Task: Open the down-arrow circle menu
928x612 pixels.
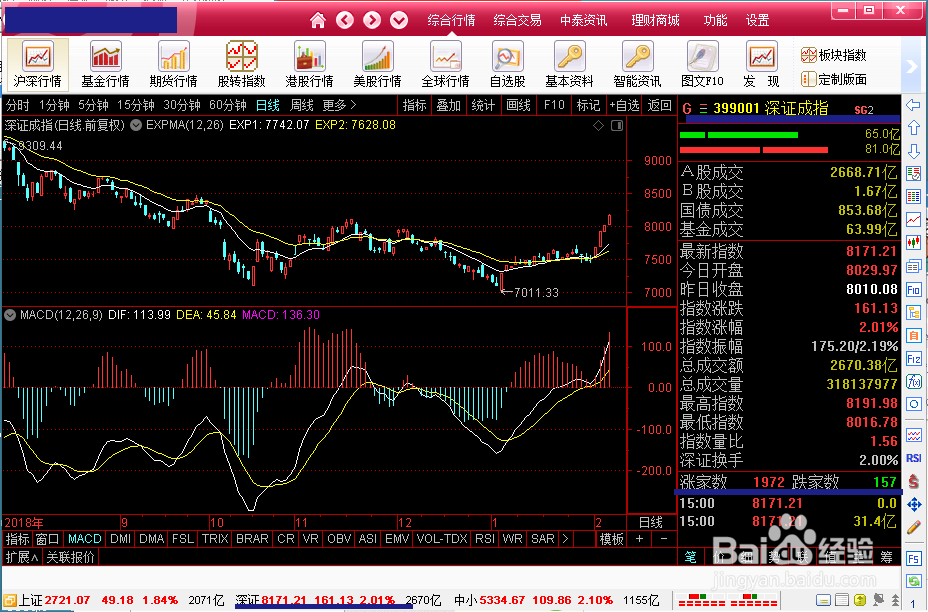Action: point(399,21)
